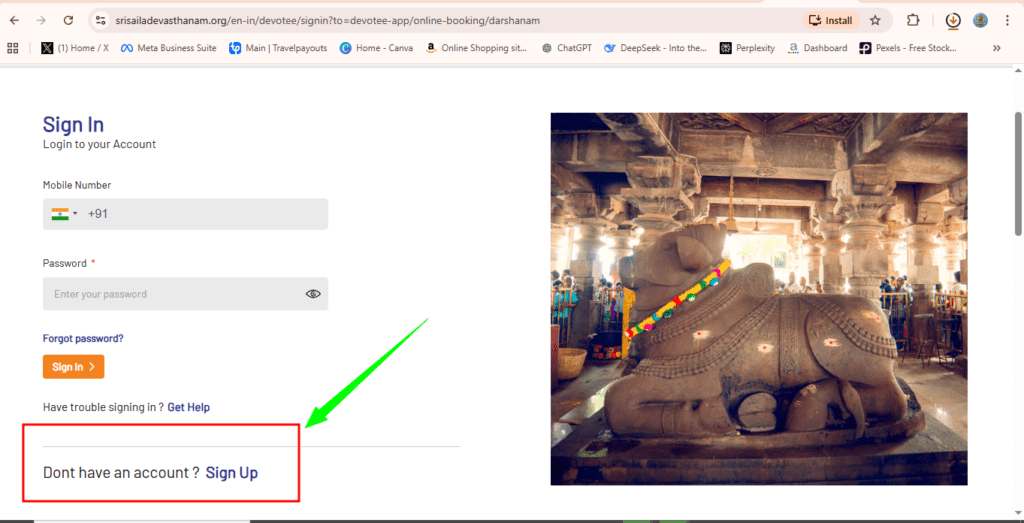This screenshot has width=1024, height=523.
Task: Click the Install app button in address bar
Action: (831, 20)
